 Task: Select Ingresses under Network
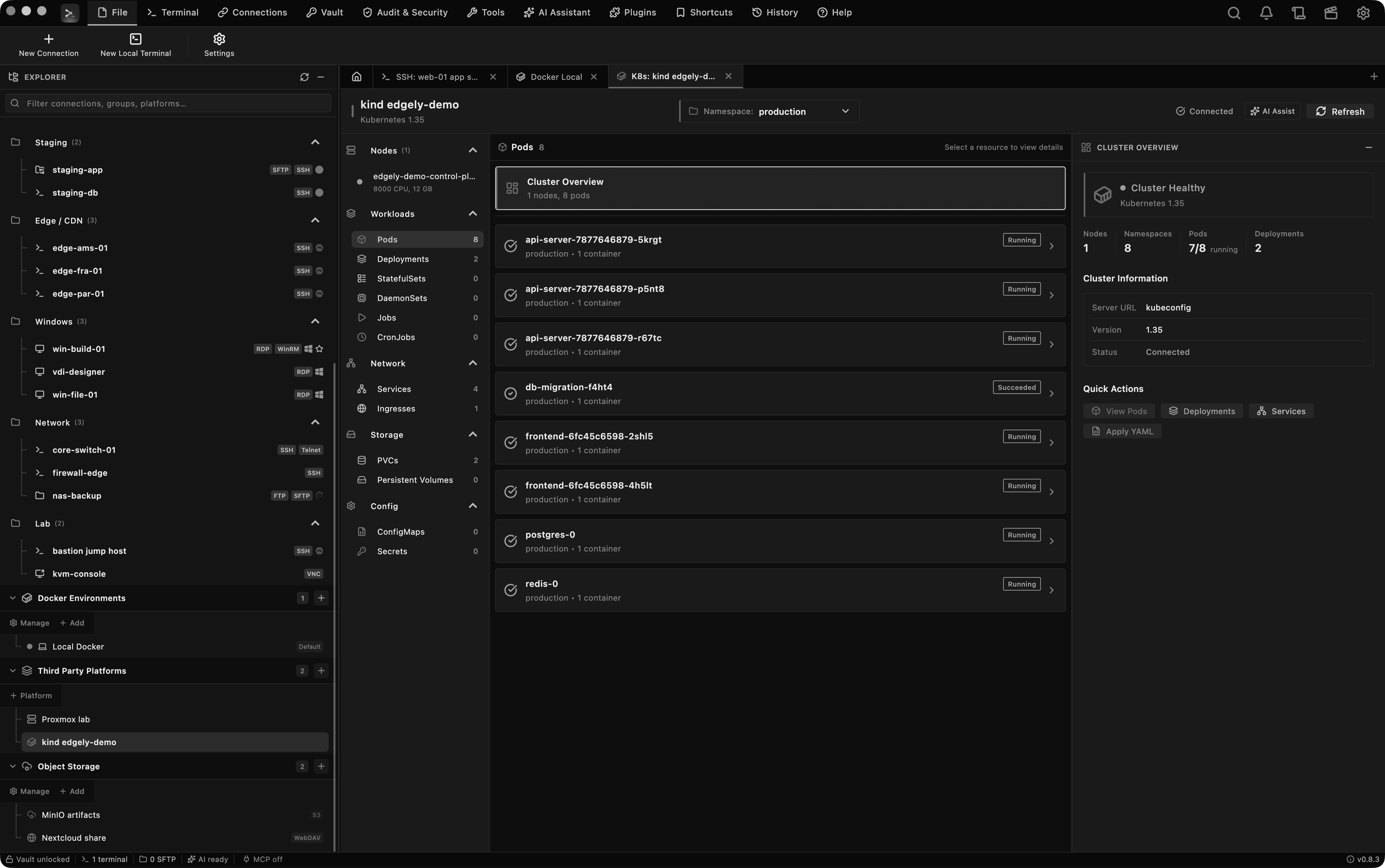coord(417,409)
